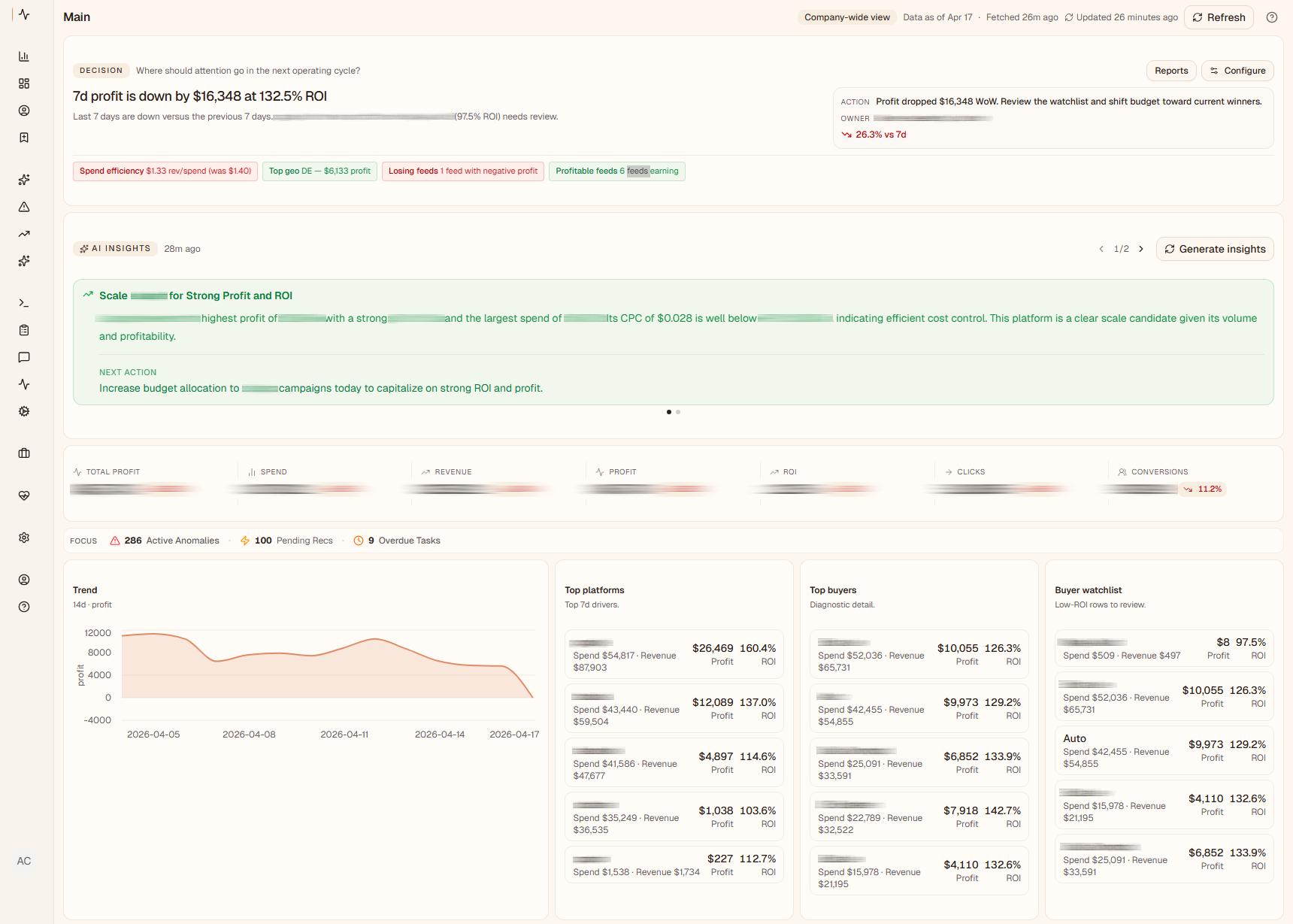
Task: Click the lightning bolt Pending Recs icon
Action: point(245,541)
